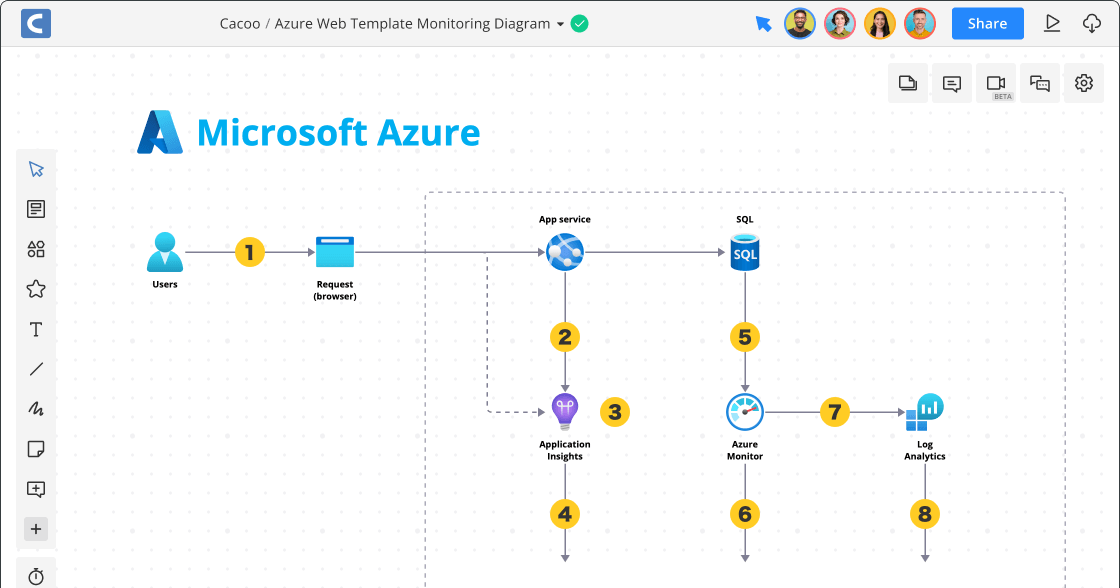The width and height of the screenshot is (1120, 588).
Task: Open the sheets panel at top right
Action: (908, 83)
